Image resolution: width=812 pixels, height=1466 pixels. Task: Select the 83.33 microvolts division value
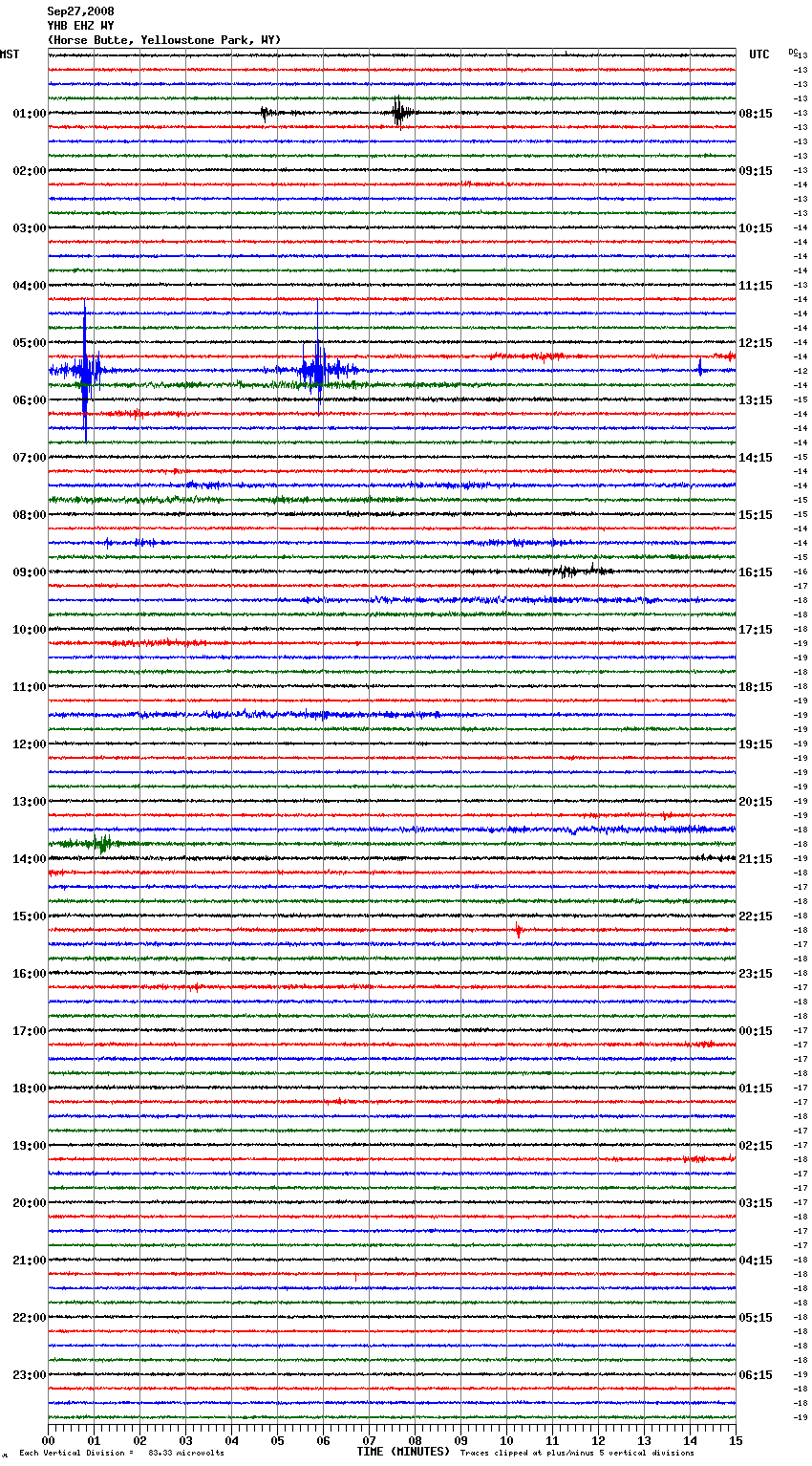point(186,1453)
